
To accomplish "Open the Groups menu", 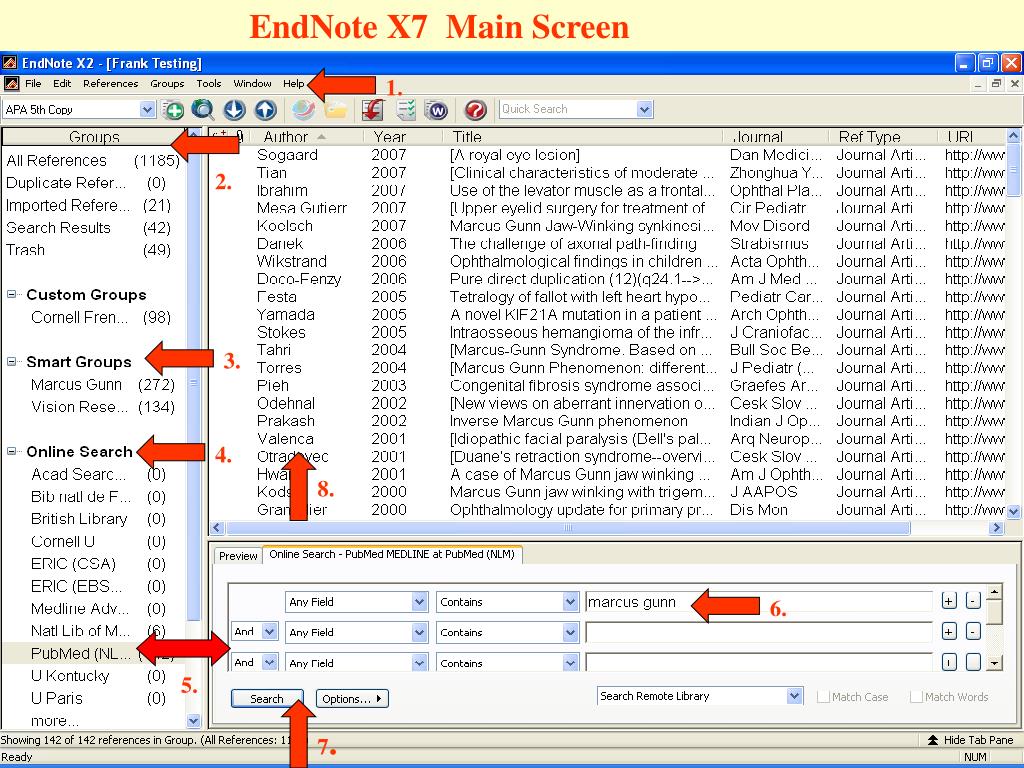I will (x=167, y=84).
